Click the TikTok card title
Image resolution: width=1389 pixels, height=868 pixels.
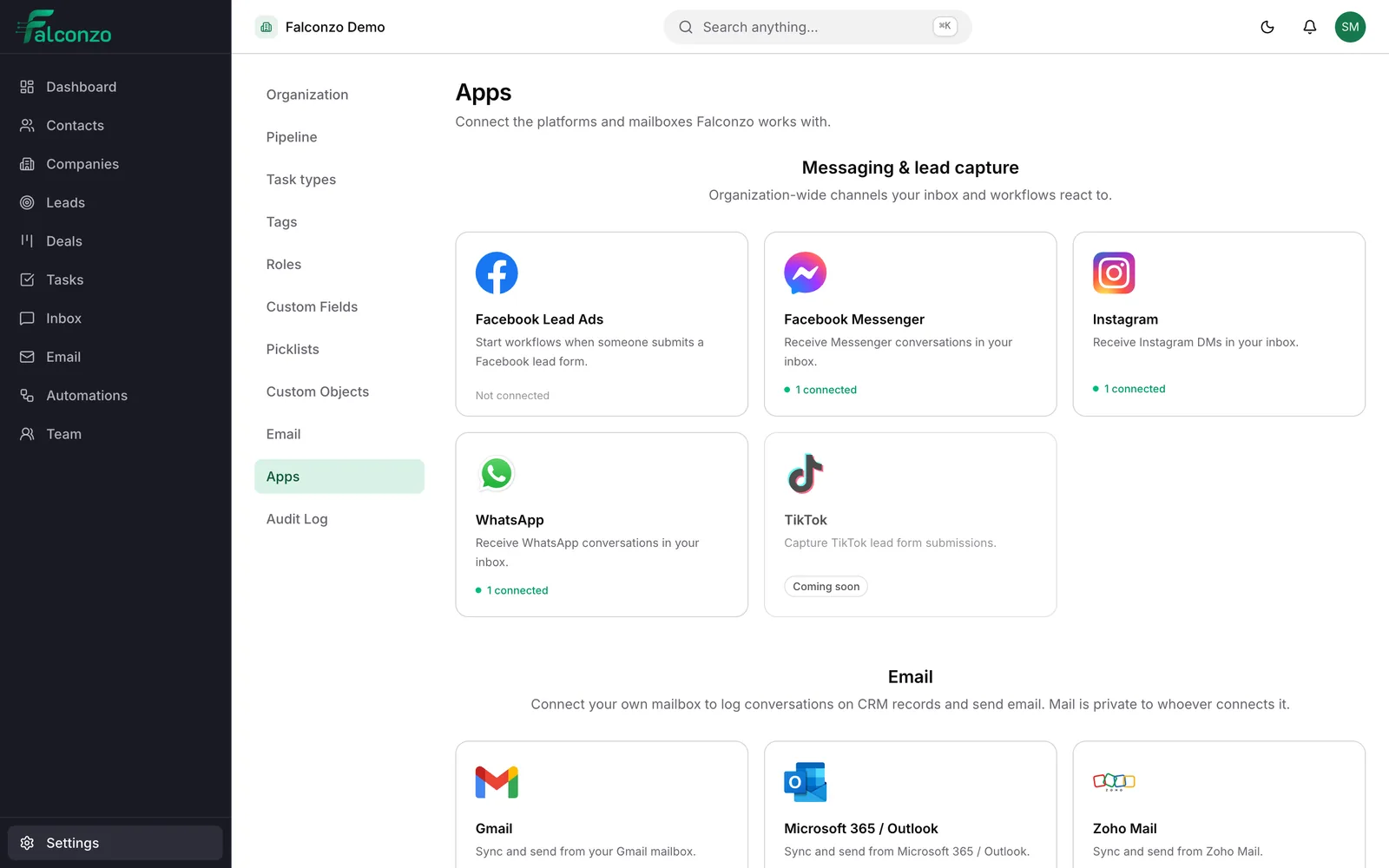pos(806,520)
